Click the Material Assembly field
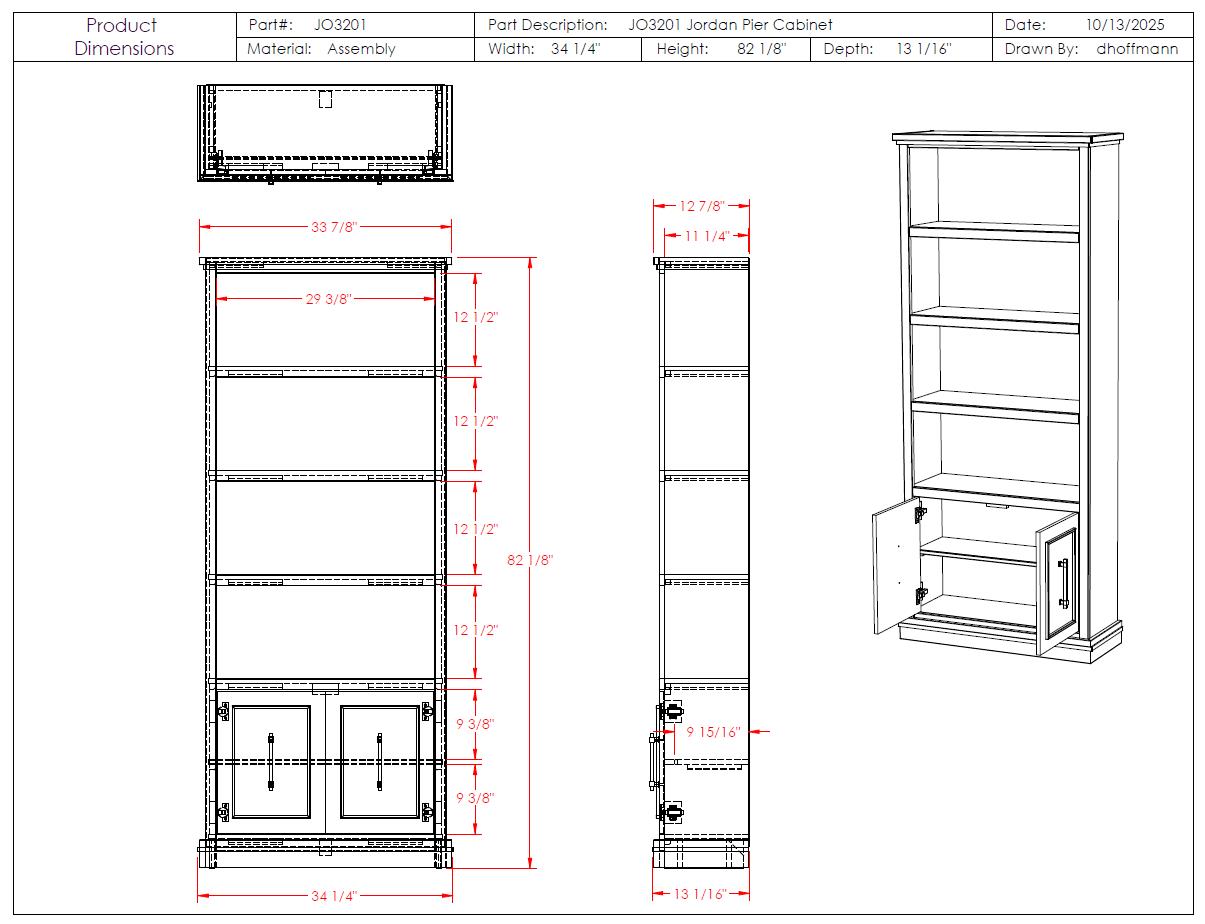Viewport: 1205px width, 924px height. (321, 49)
